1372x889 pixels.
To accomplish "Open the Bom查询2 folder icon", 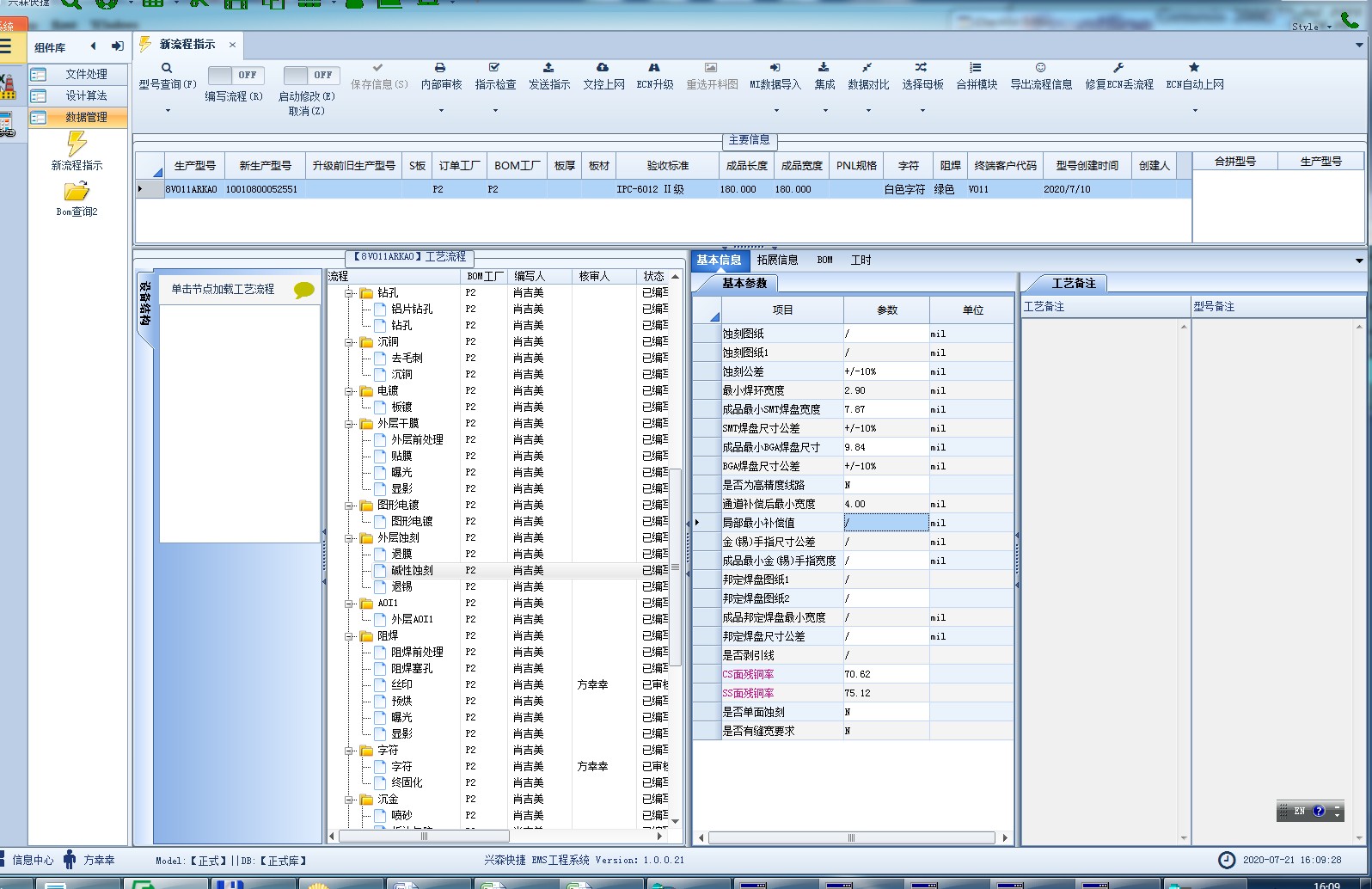I will pyautogui.click(x=77, y=191).
